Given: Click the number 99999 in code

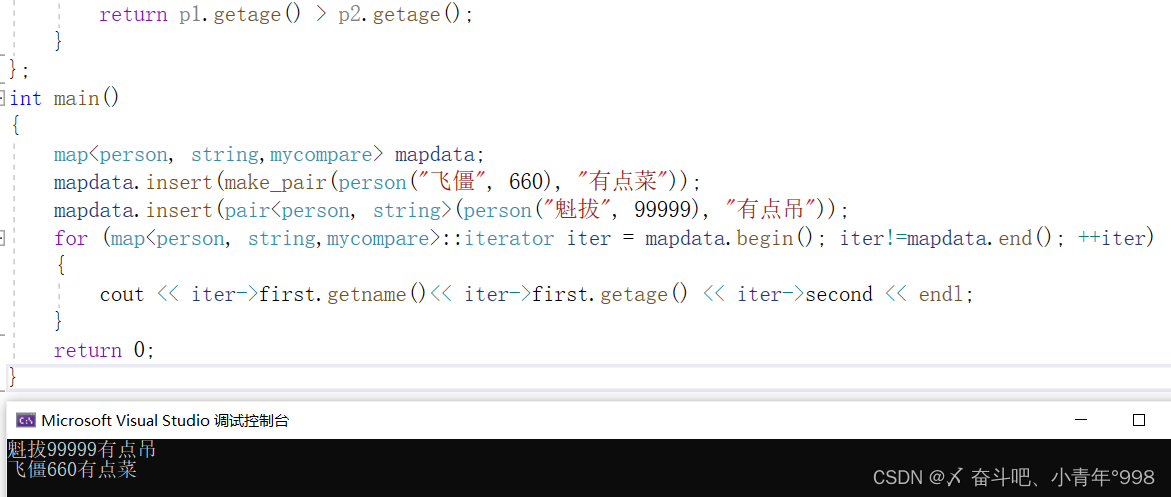Looking at the screenshot, I should pos(661,210).
